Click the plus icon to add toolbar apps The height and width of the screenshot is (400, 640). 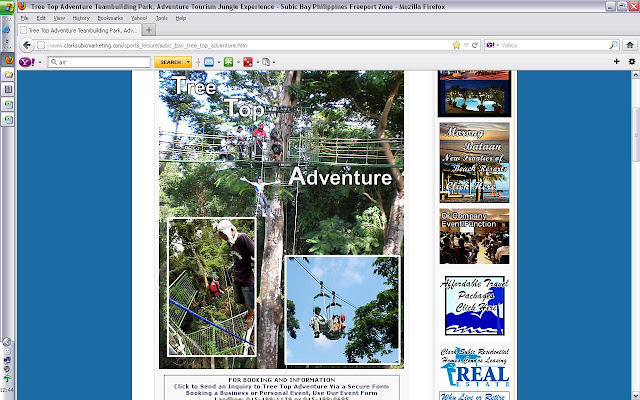click(617, 62)
